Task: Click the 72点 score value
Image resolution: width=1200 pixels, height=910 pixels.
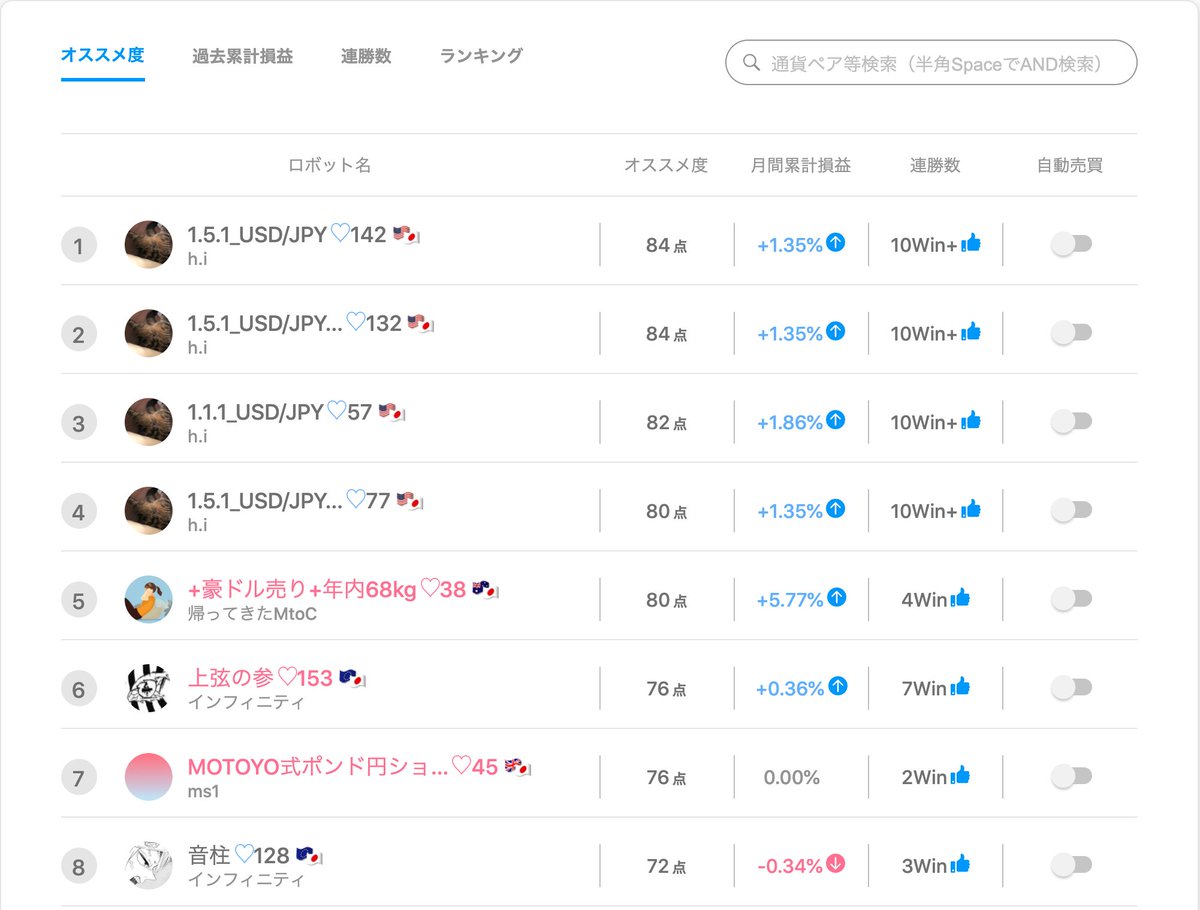Action: [x=666, y=866]
